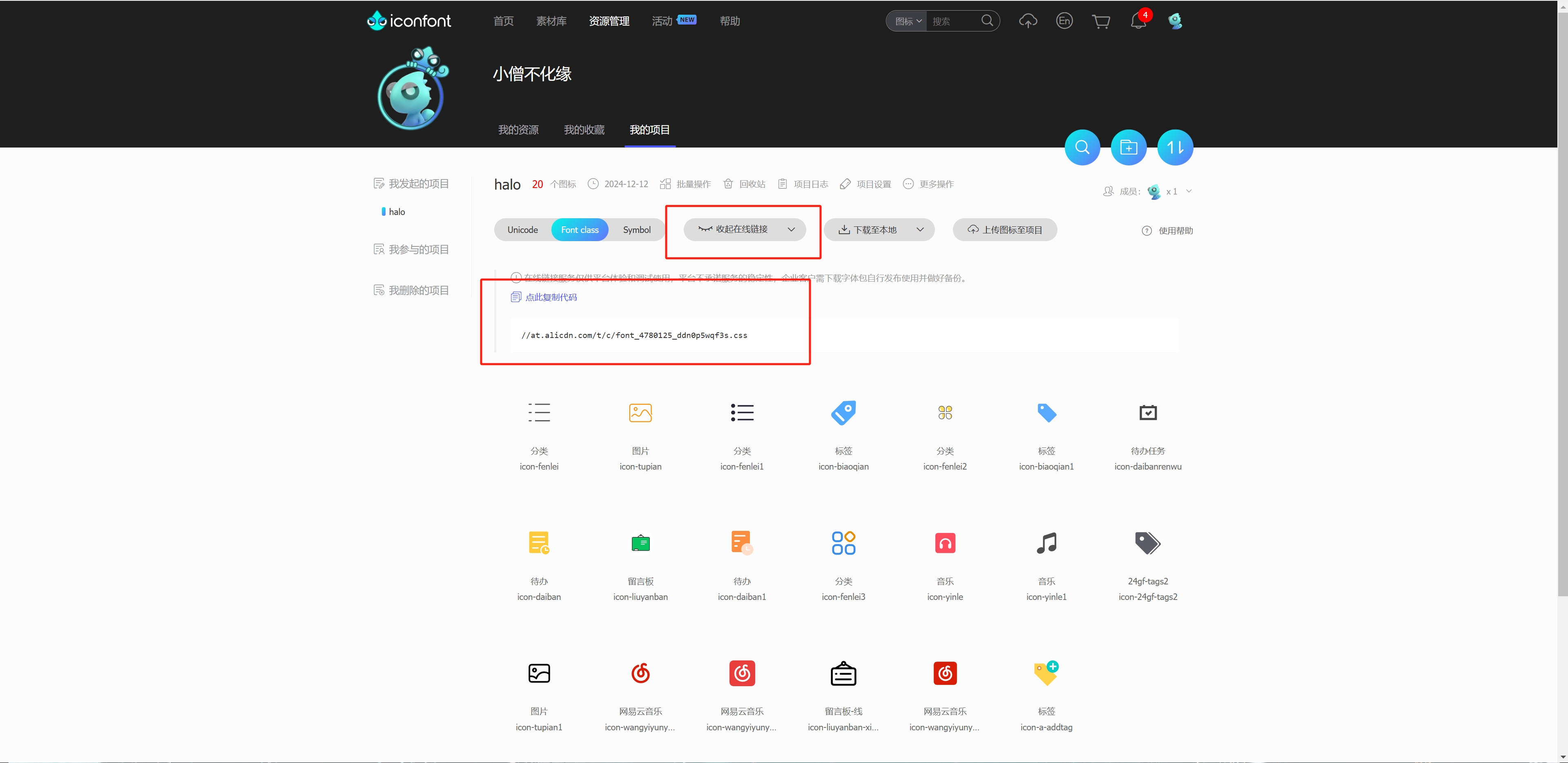The image size is (1568, 763).
Task: Click the new project folder-plus button
Action: pos(1129,148)
